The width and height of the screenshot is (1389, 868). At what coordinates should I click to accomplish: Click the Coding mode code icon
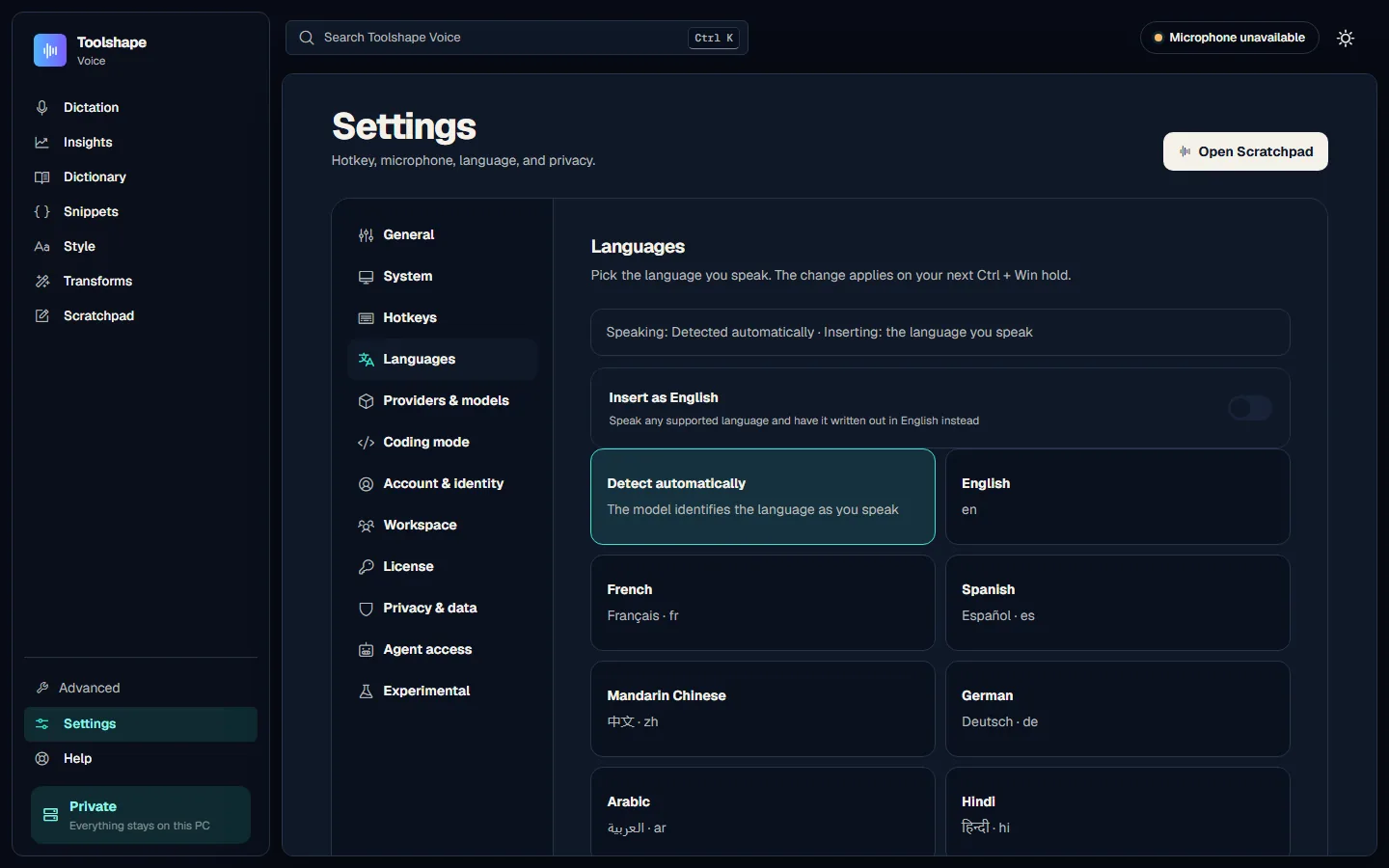point(366,442)
